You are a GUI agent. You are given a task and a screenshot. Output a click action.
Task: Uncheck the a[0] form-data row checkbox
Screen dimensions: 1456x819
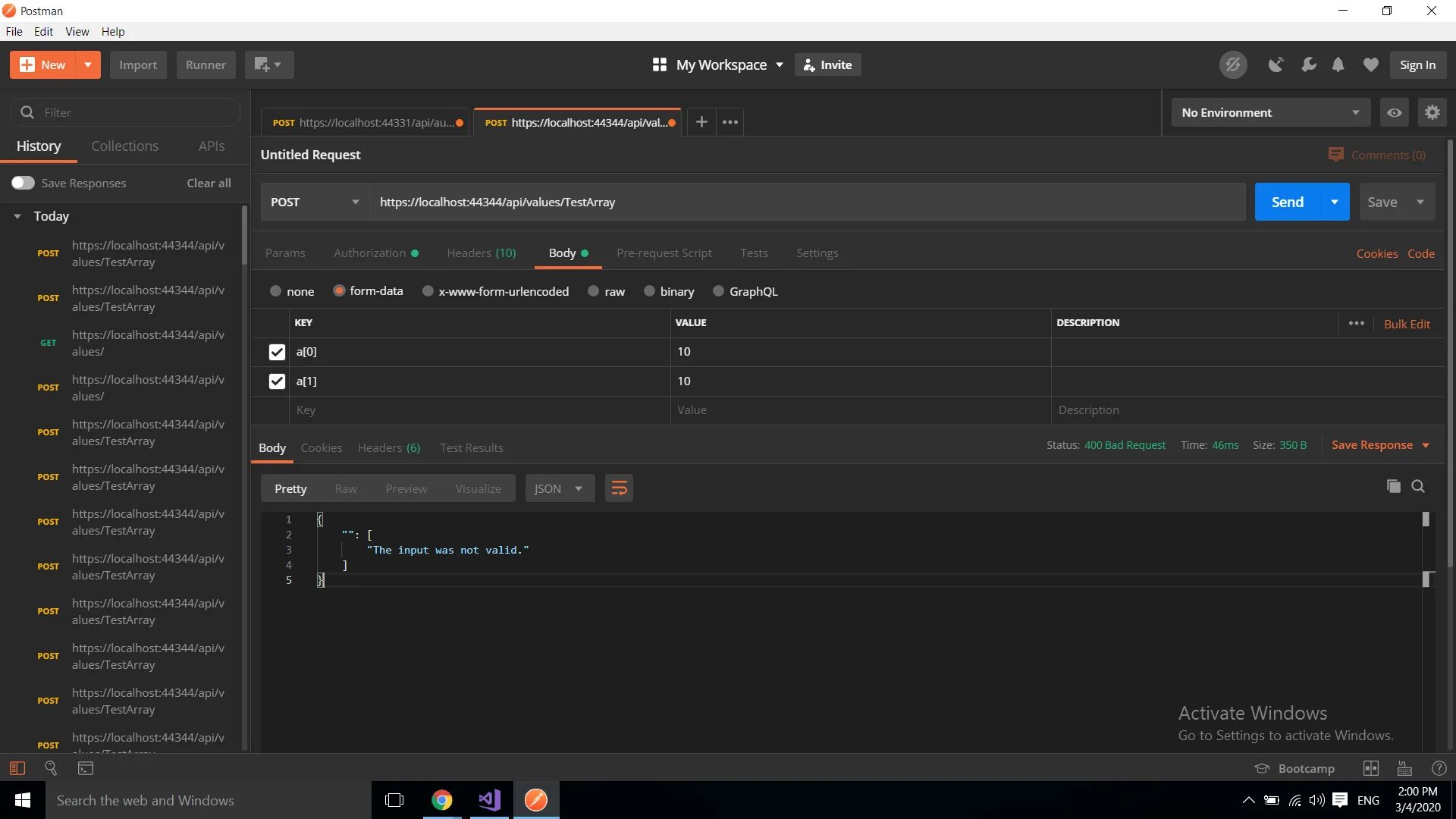coord(277,352)
